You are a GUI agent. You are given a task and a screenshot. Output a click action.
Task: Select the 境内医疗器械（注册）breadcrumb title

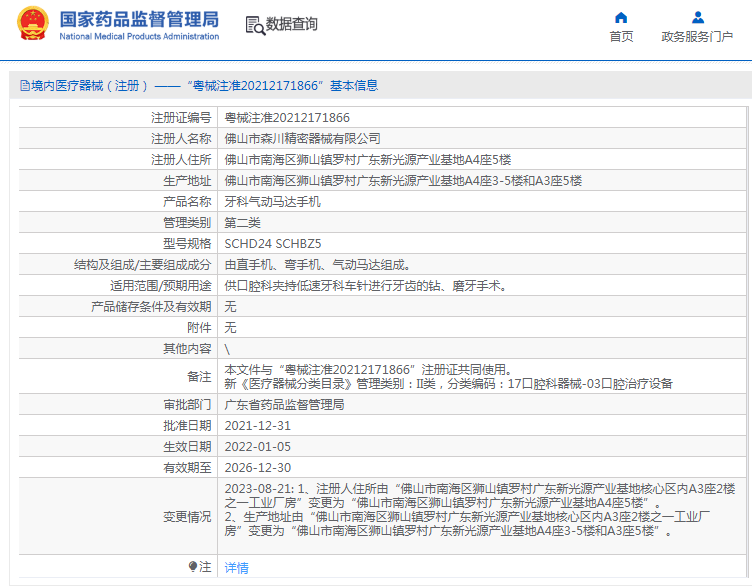(90, 86)
